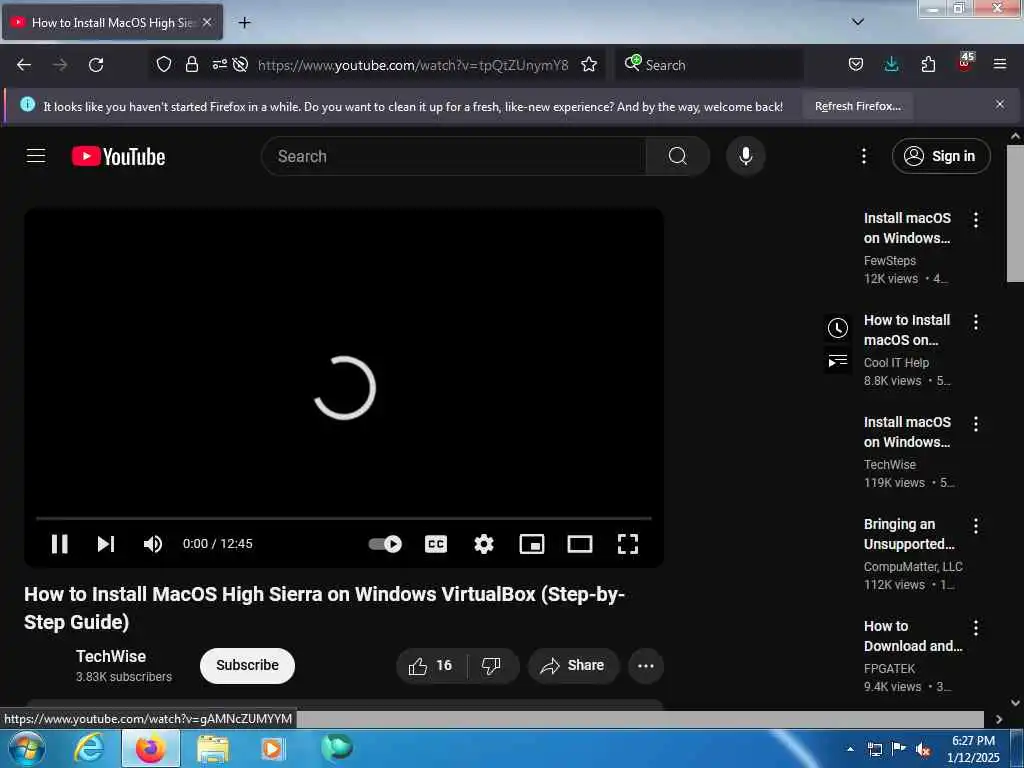Dismiss the Firefox notification bar

1000,104
